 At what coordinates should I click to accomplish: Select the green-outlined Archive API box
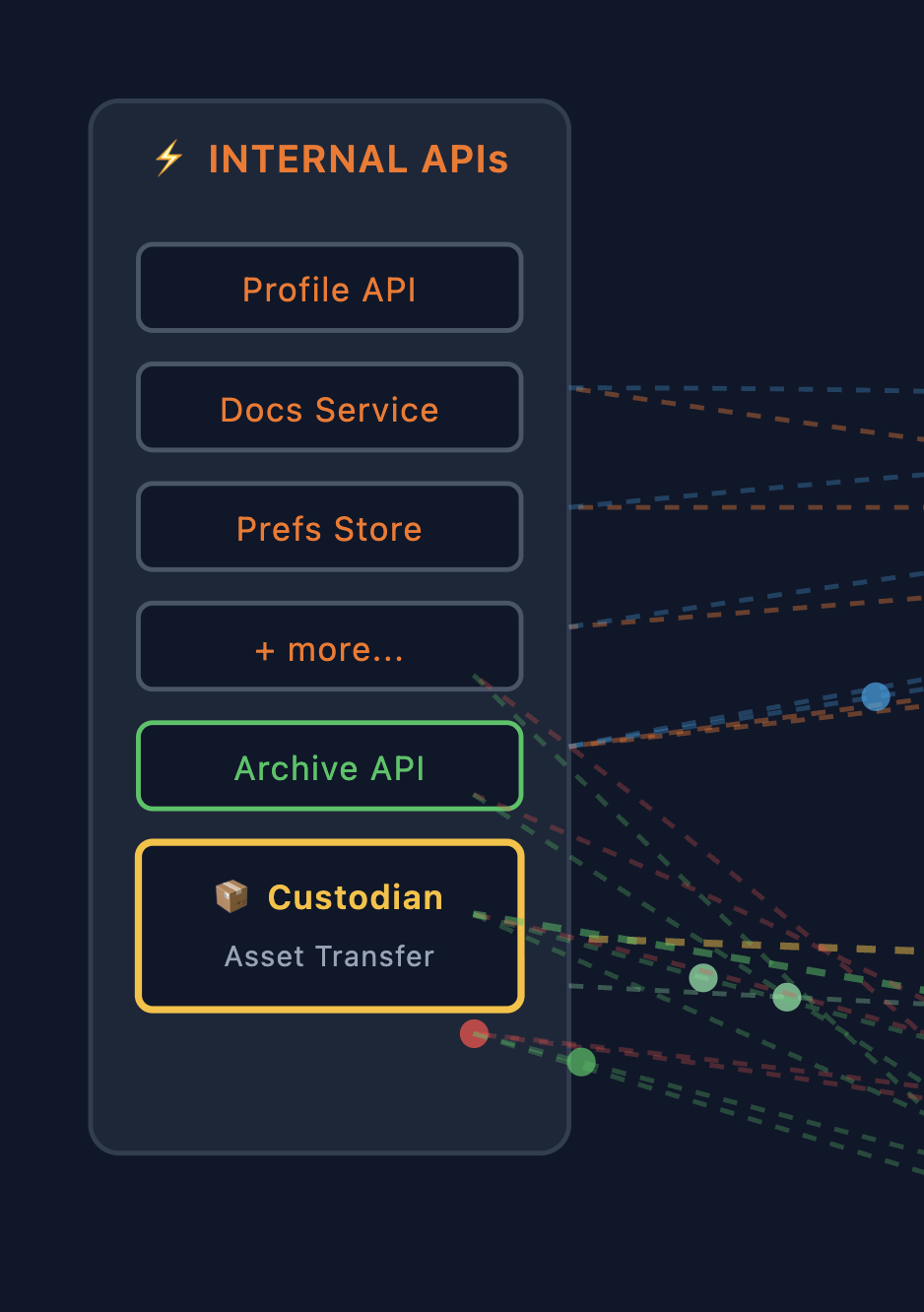[329, 766]
